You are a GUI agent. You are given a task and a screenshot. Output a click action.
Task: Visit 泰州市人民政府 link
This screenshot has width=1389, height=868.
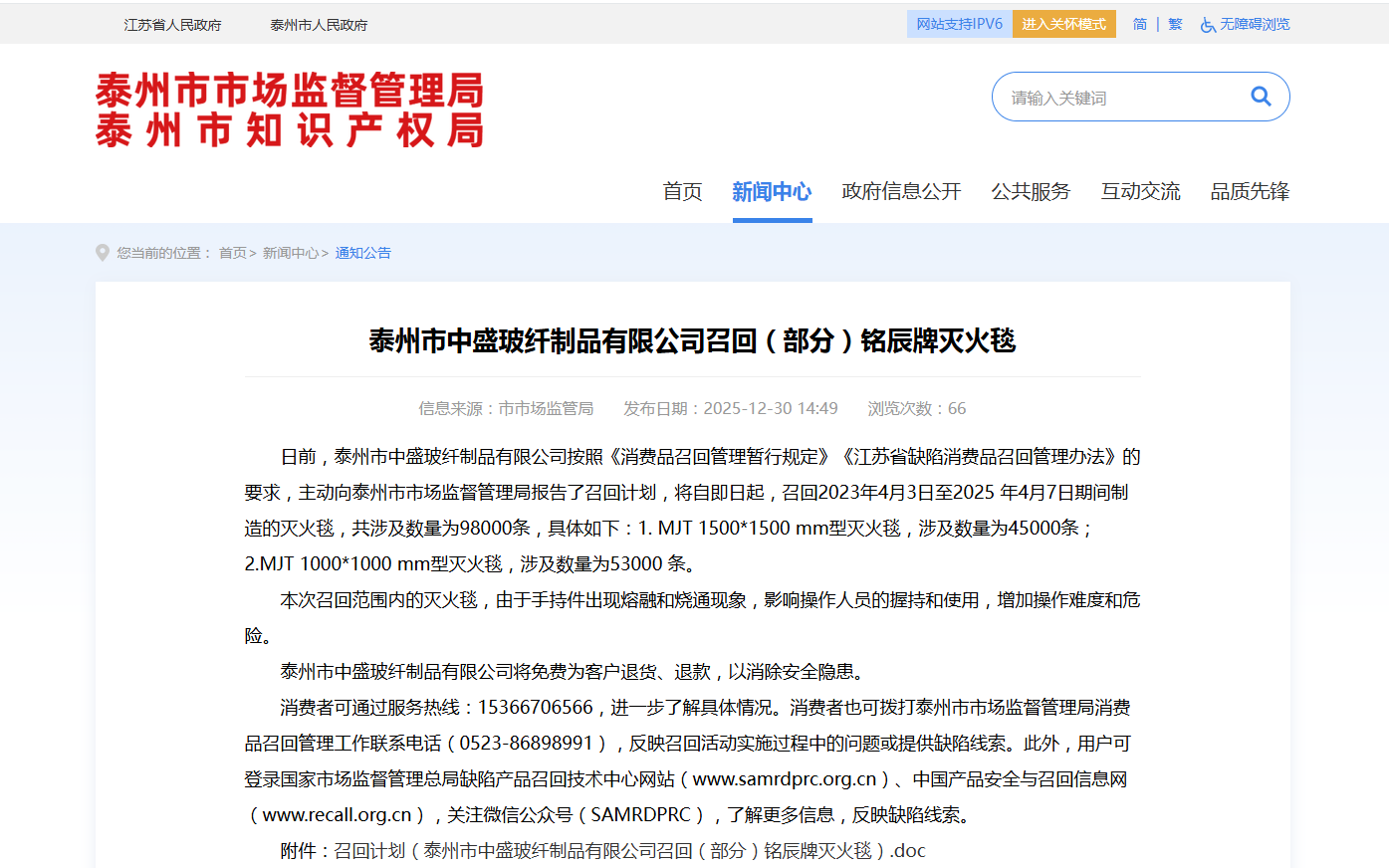pos(319,25)
